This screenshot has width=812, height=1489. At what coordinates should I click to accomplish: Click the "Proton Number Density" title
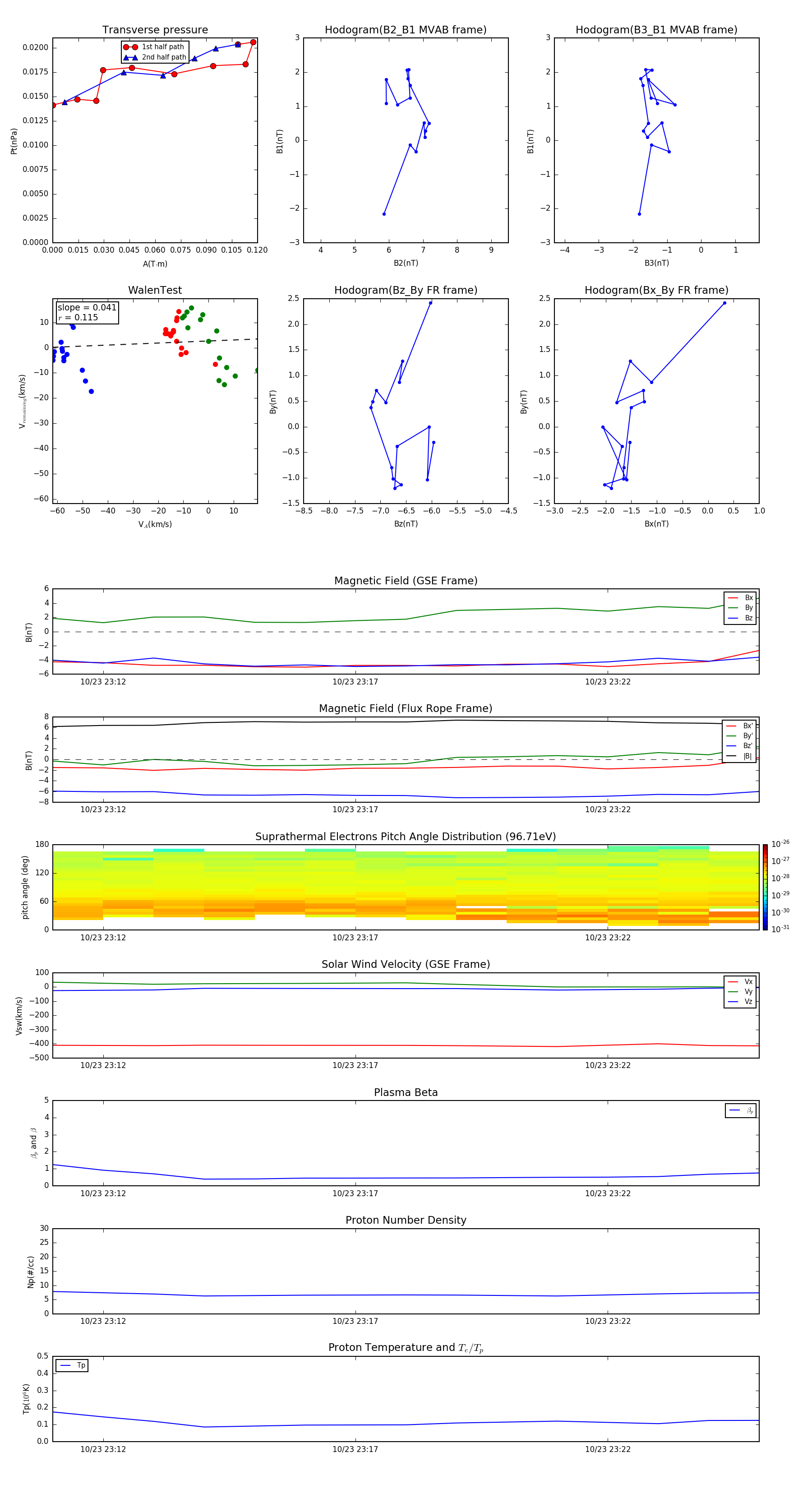(406, 1220)
